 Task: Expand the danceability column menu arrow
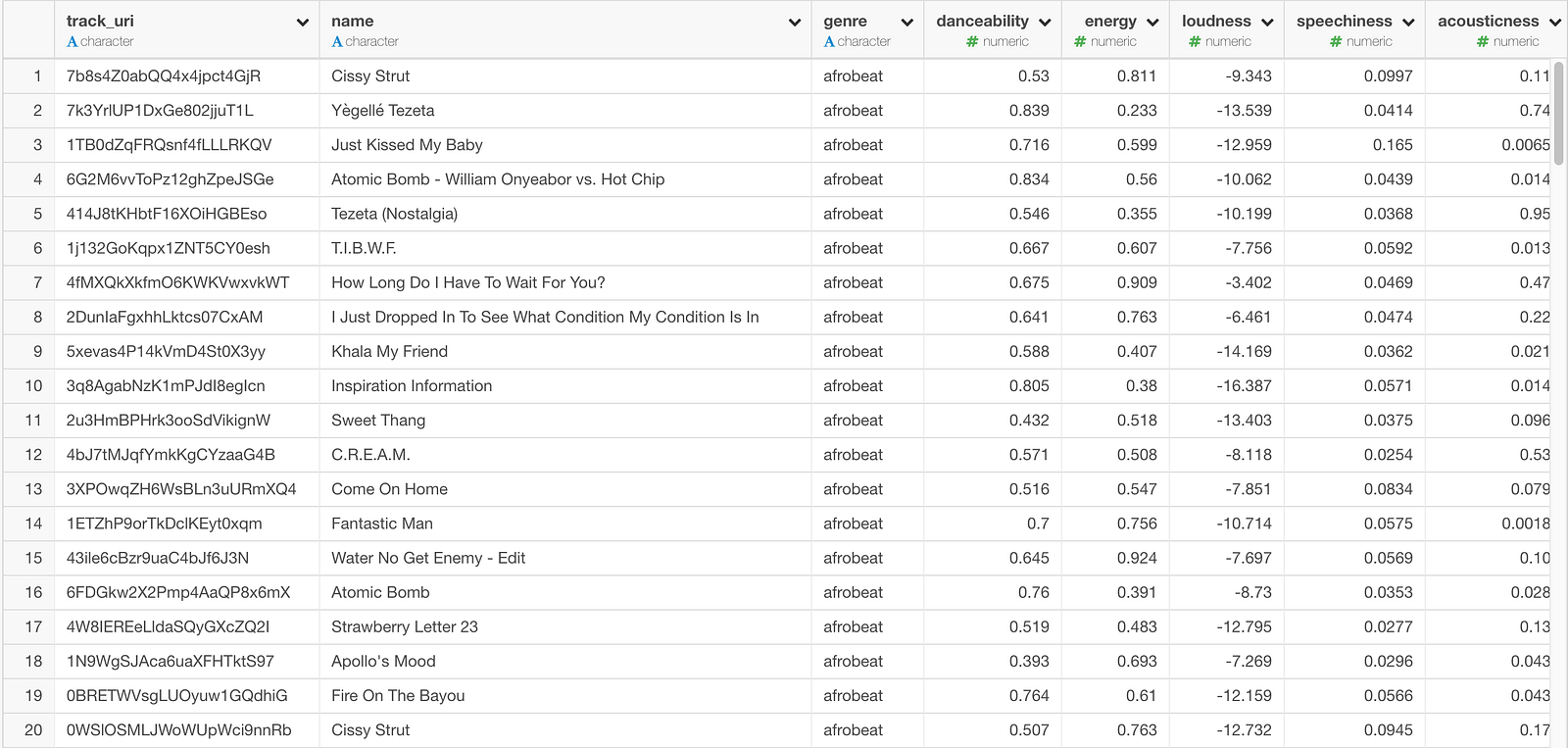click(1045, 23)
